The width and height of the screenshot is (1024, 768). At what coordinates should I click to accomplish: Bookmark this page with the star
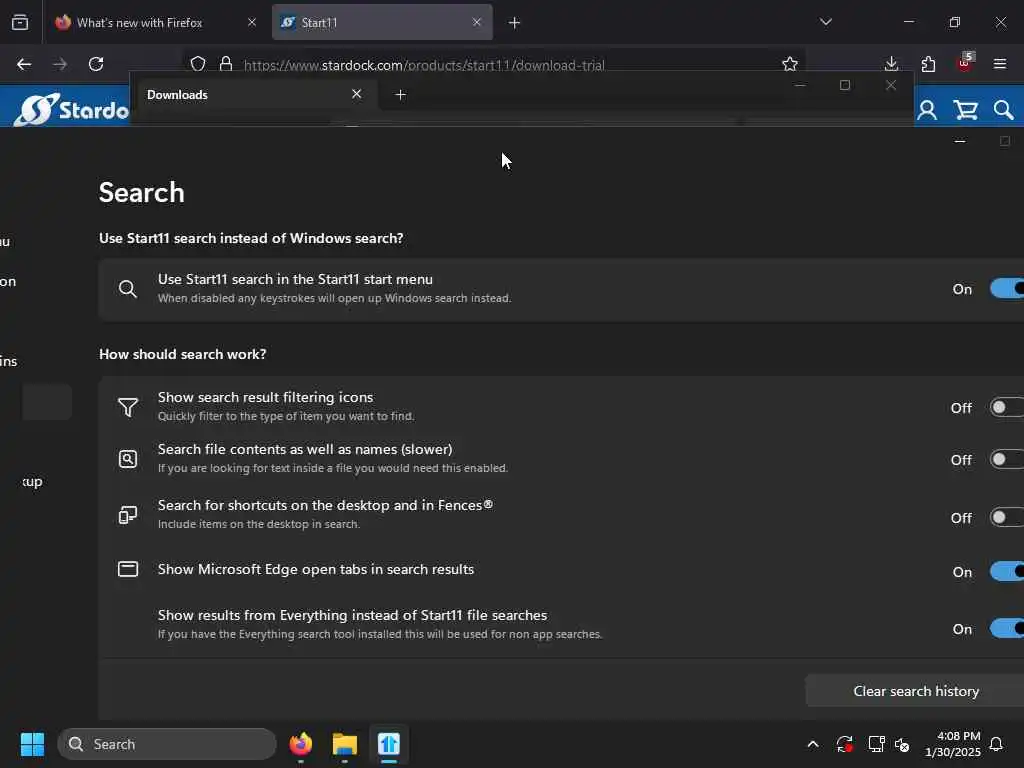click(x=790, y=64)
